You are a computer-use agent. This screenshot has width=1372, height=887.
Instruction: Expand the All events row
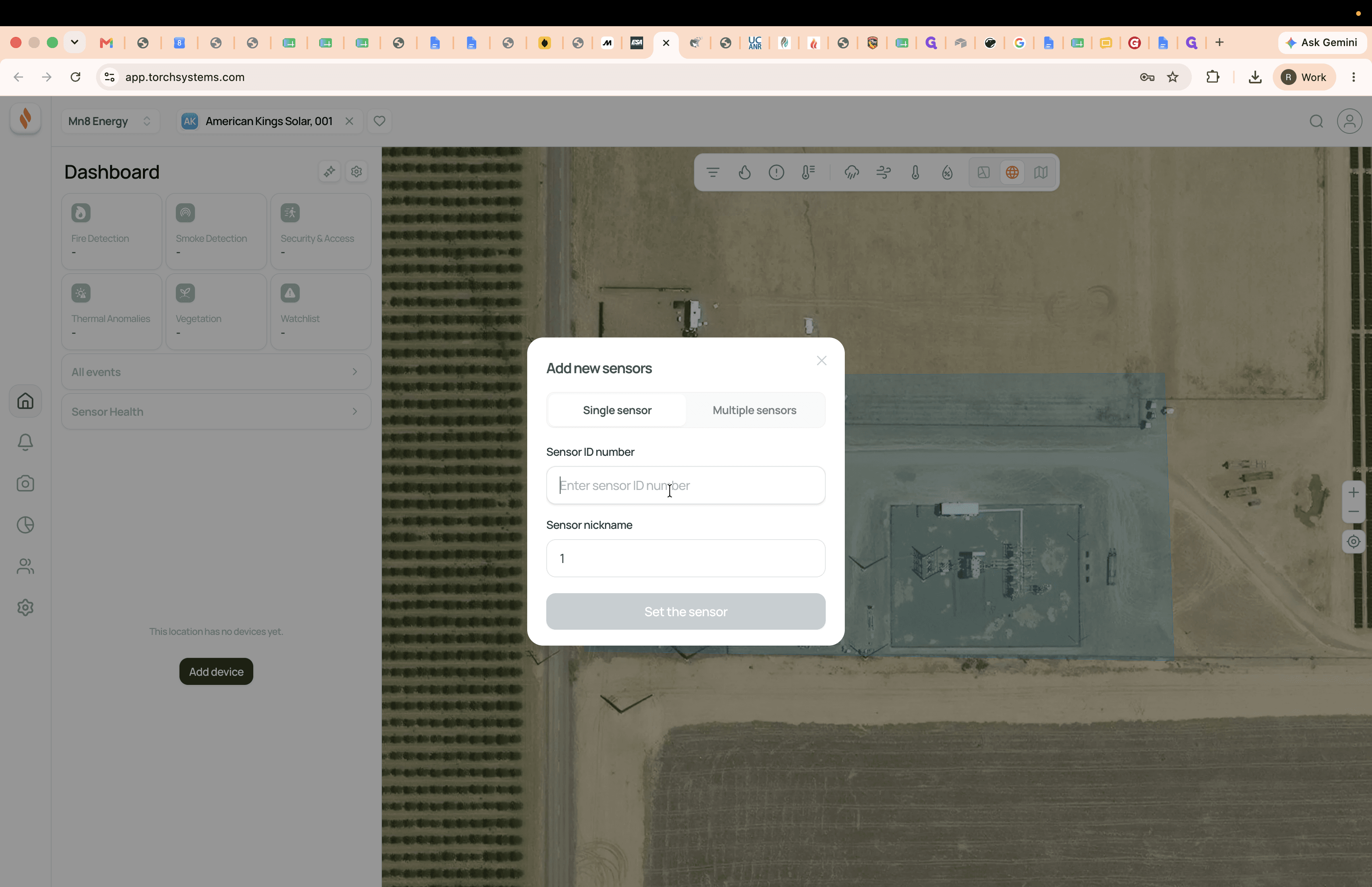pyautogui.click(x=216, y=372)
